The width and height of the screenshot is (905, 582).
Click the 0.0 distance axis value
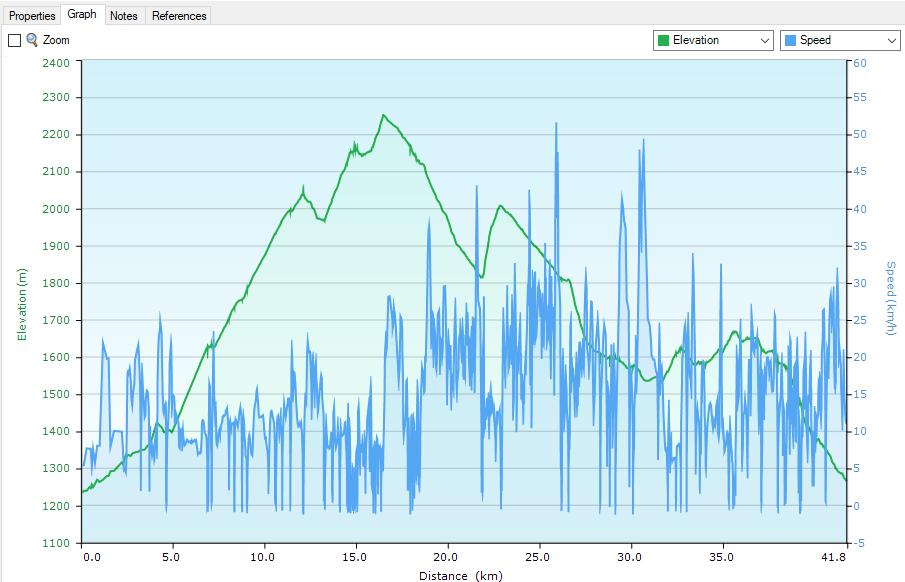click(x=91, y=557)
